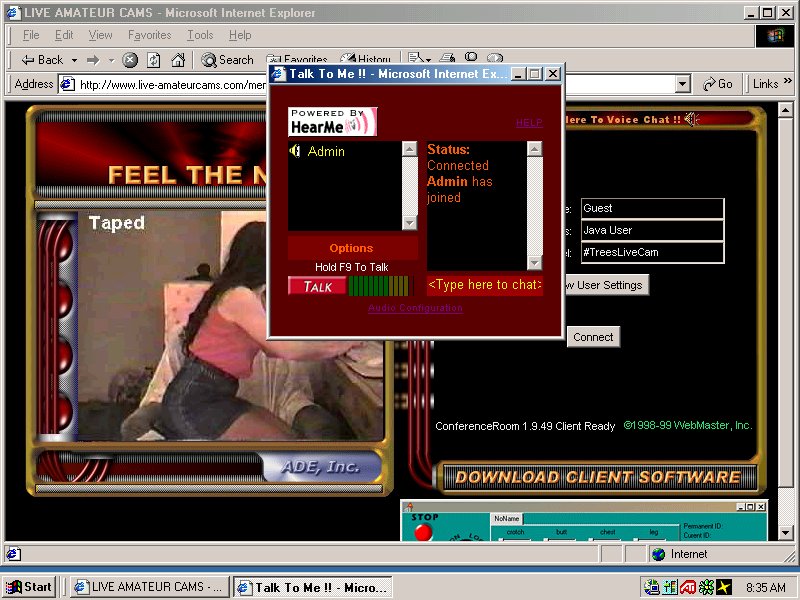Stop page loading with the Stop icon
This screenshot has width=800, height=600.
pos(130,60)
